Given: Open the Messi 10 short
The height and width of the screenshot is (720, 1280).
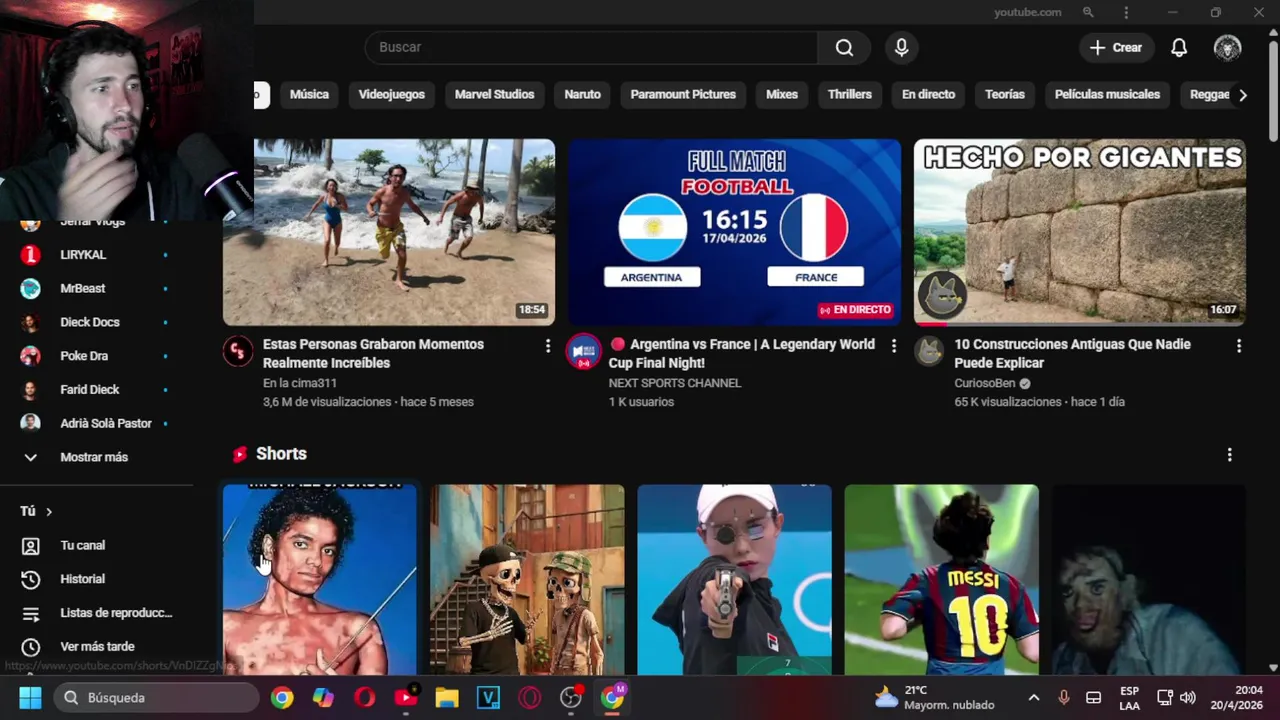Looking at the screenshot, I should point(942,580).
